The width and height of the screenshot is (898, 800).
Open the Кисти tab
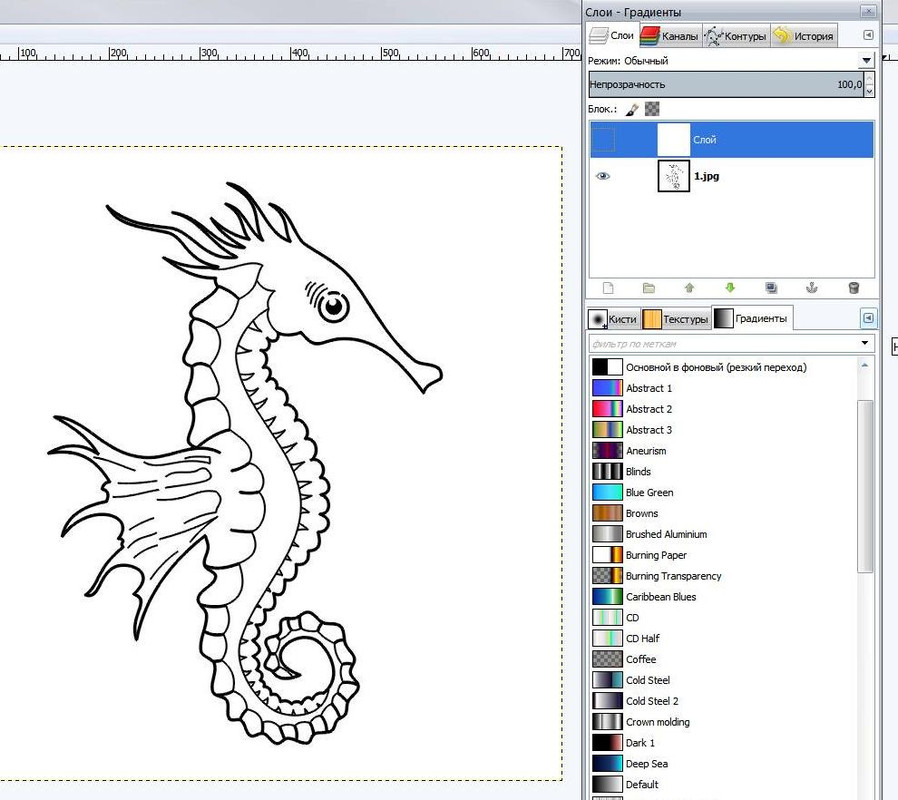(614, 319)
